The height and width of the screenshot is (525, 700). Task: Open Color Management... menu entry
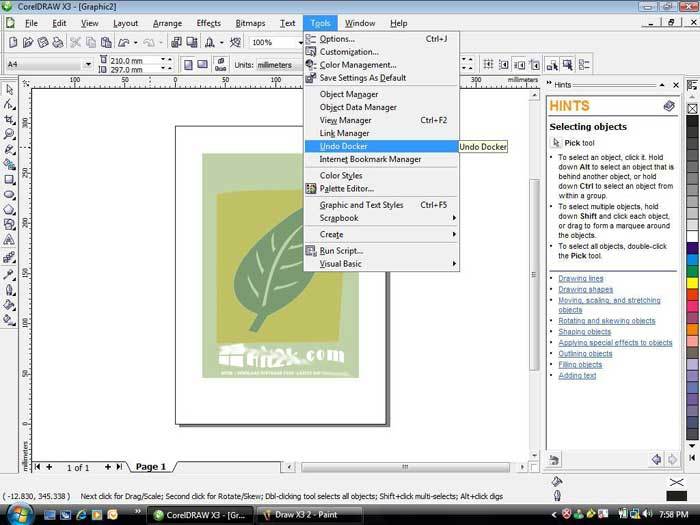(382, 65)
